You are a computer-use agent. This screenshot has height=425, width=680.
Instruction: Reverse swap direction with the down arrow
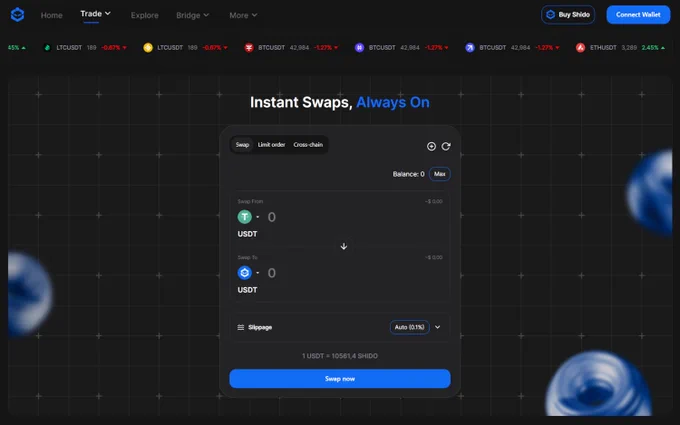pos(343,246)
